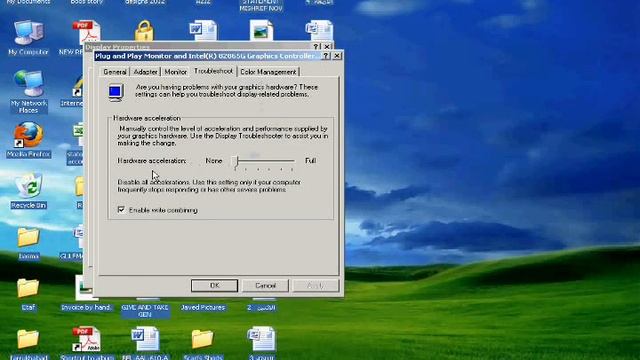The width and height of the screenshot is (640, 360).
Task: Click the help question mark in the graphics dialog title bar
Action: [x=326, y=56]
